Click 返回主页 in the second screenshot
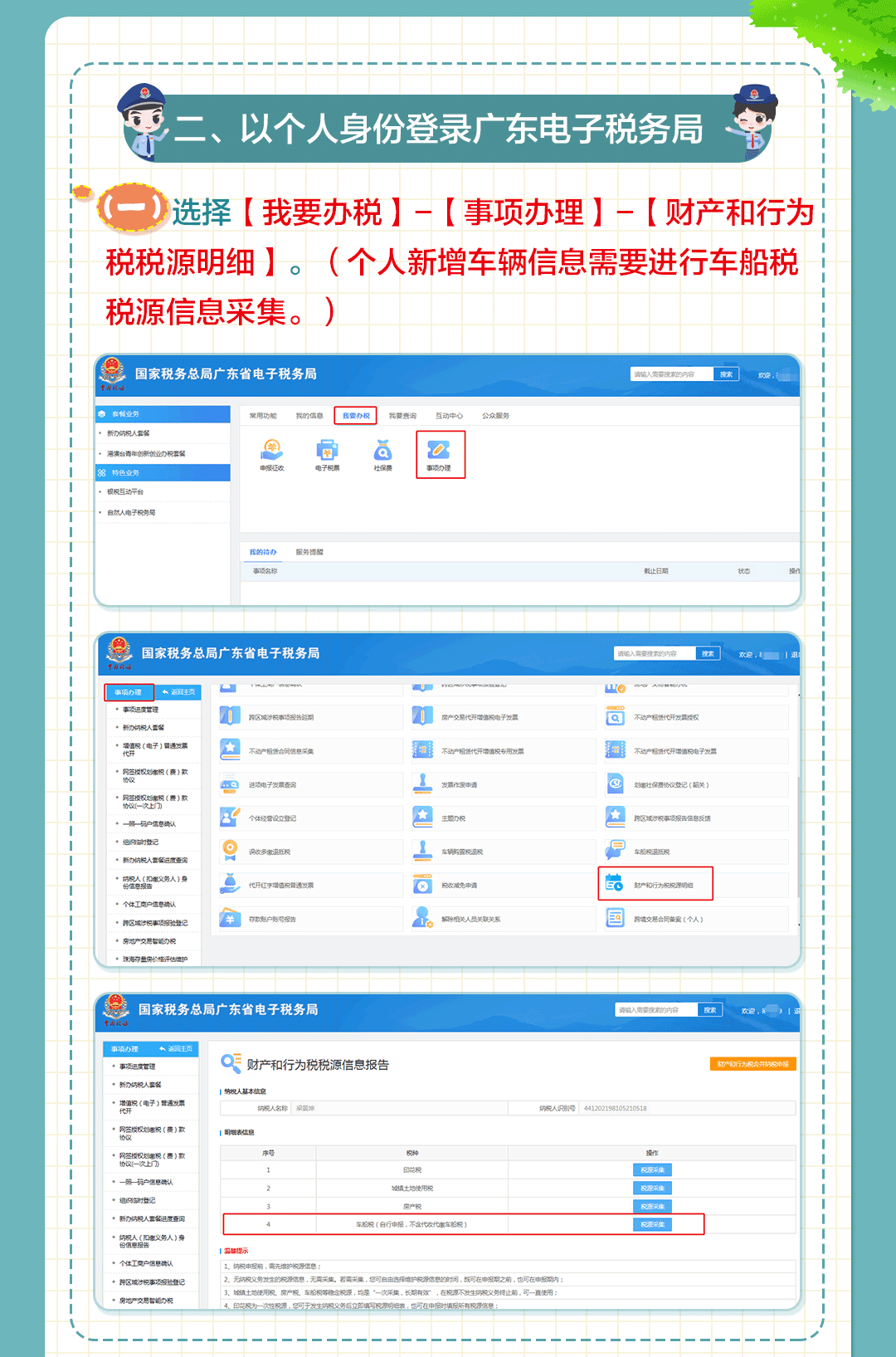Image resolution: width=896 pixels, height=1357 pixels. tap(178, 692)
